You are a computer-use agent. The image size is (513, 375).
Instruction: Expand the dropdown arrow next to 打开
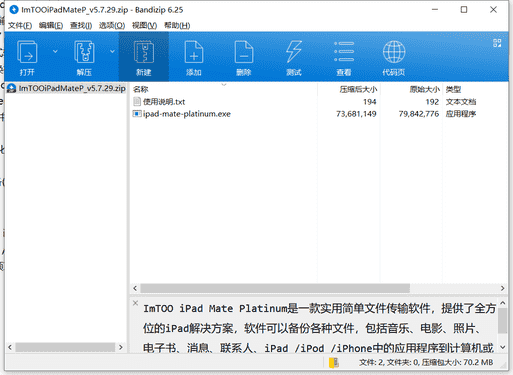(55, 51)
